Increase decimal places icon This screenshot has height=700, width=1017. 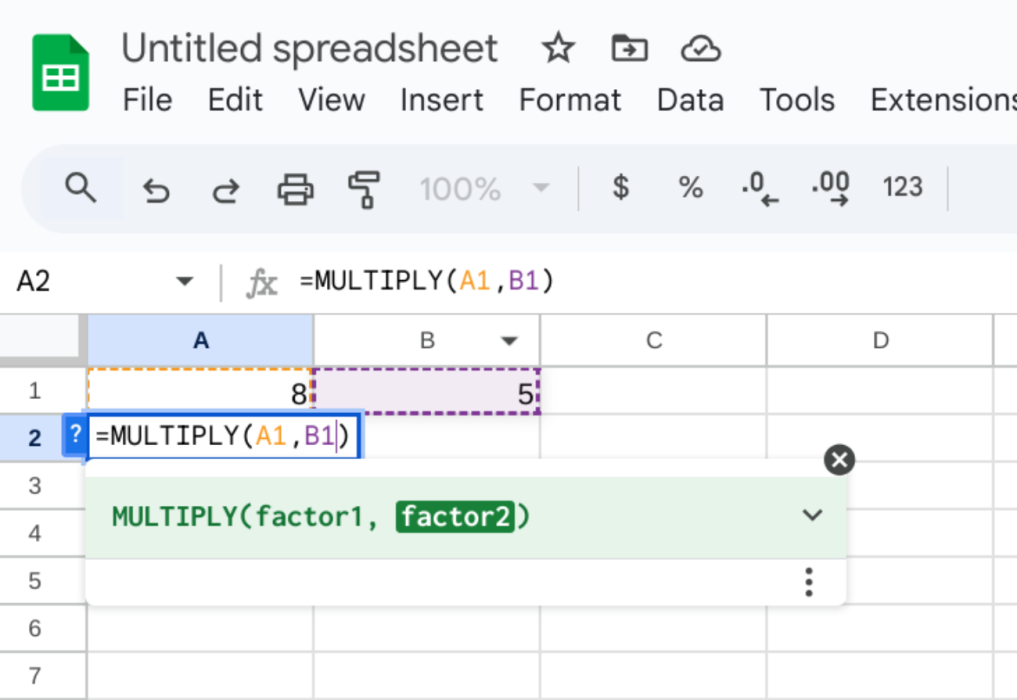(x=830, y=188)
